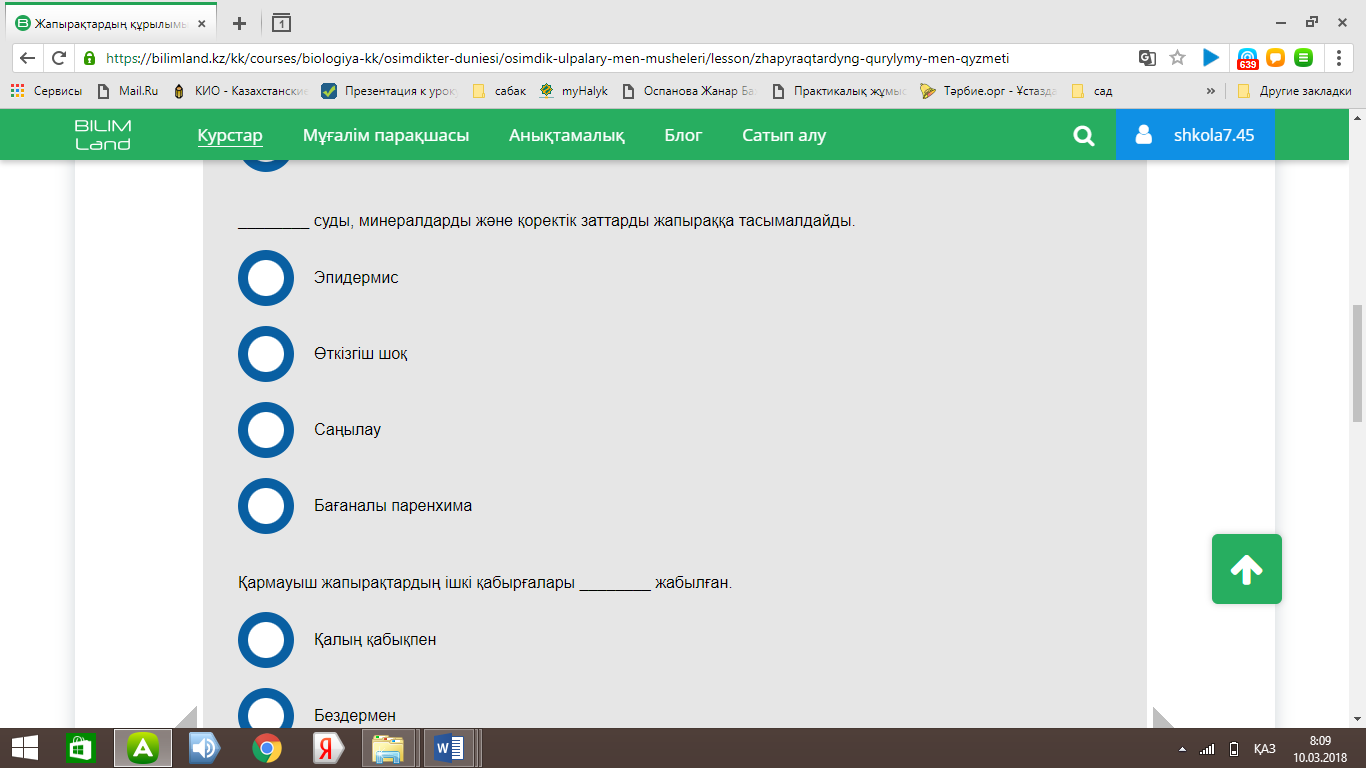This screenshot has width=1366, height=768.
Task: Select the Жапырақтардың құрылымы browser tab
Action: click(110, 23)
